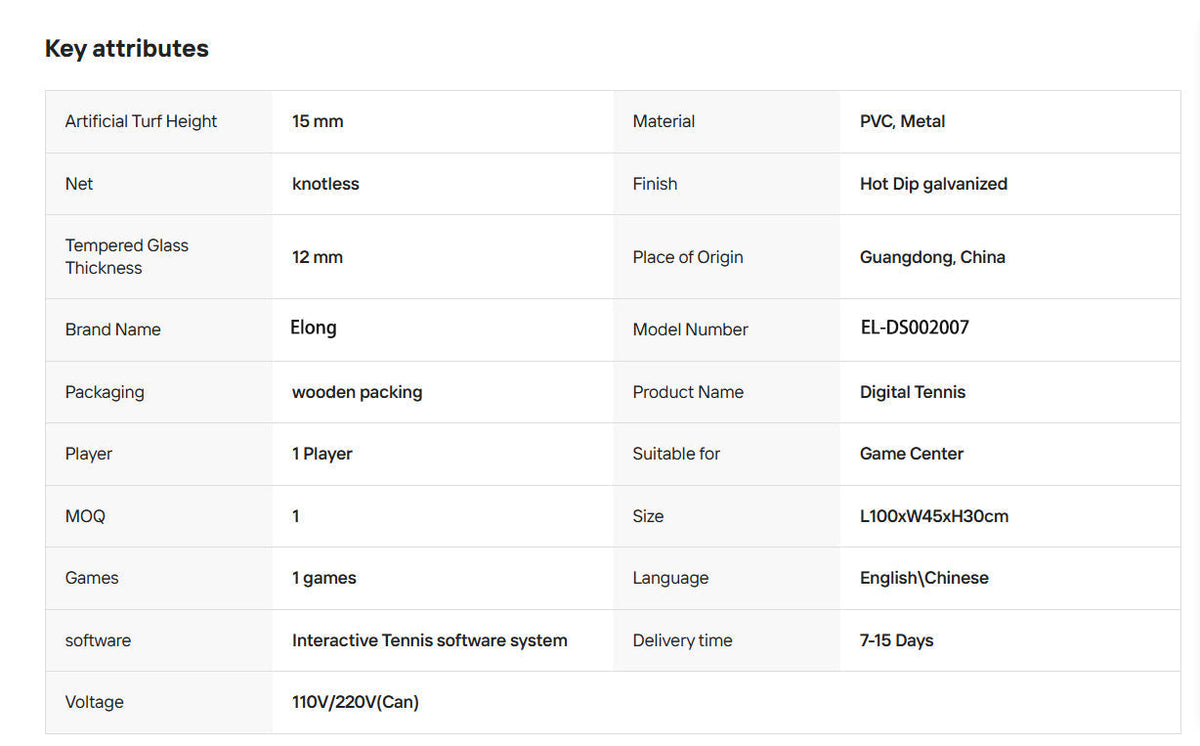
Task: Select the 1 games value
Action: tap(324, 578)
